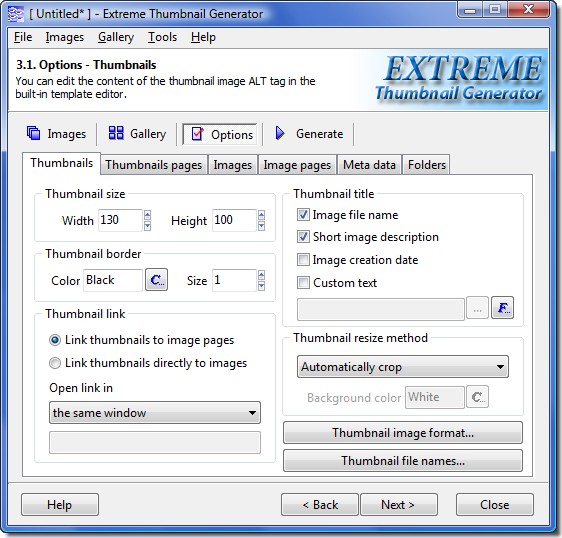The height and width of the screenshot is (538, 562).
Task: Click the app icon in the title bar
Action: (16, 14)
